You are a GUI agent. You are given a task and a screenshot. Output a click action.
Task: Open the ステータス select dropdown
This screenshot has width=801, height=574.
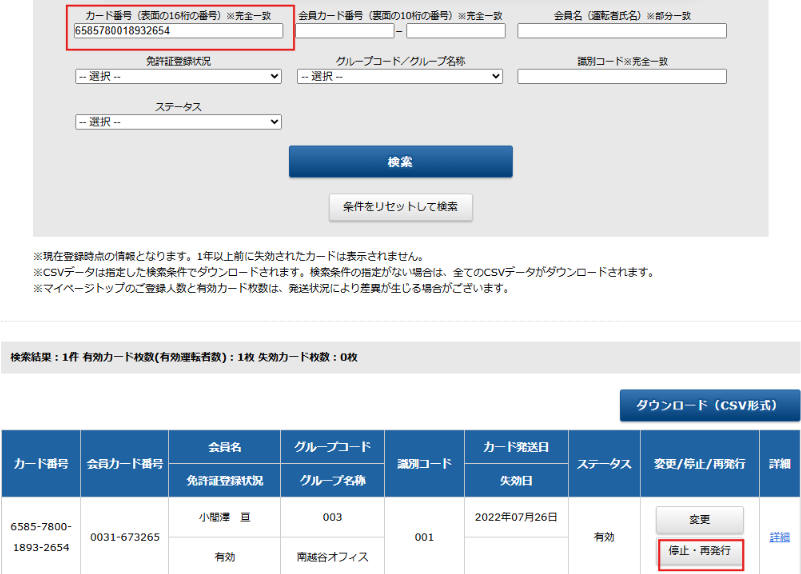178,121
